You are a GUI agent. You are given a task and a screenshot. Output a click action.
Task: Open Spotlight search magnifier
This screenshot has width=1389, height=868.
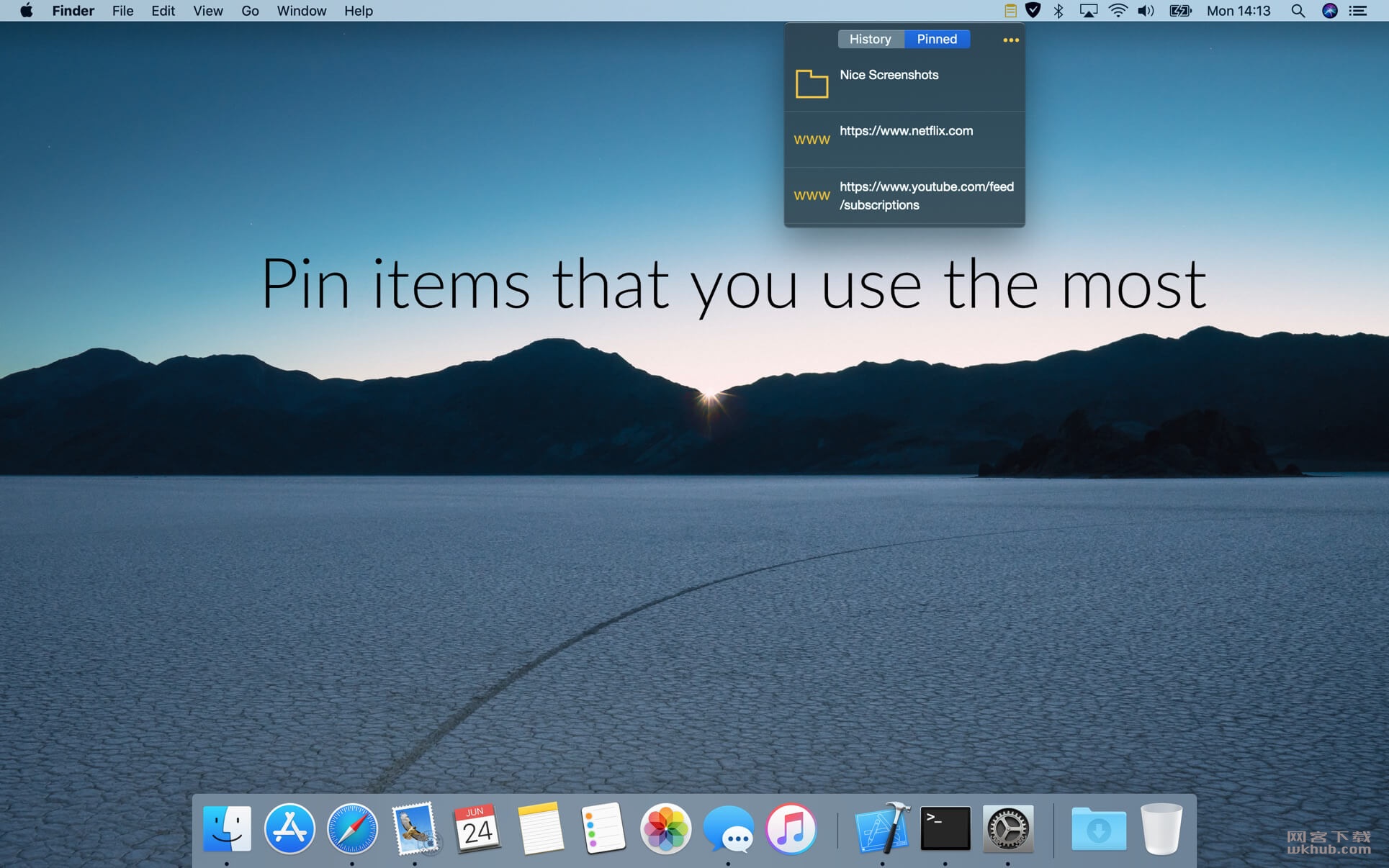[1298, 11]
